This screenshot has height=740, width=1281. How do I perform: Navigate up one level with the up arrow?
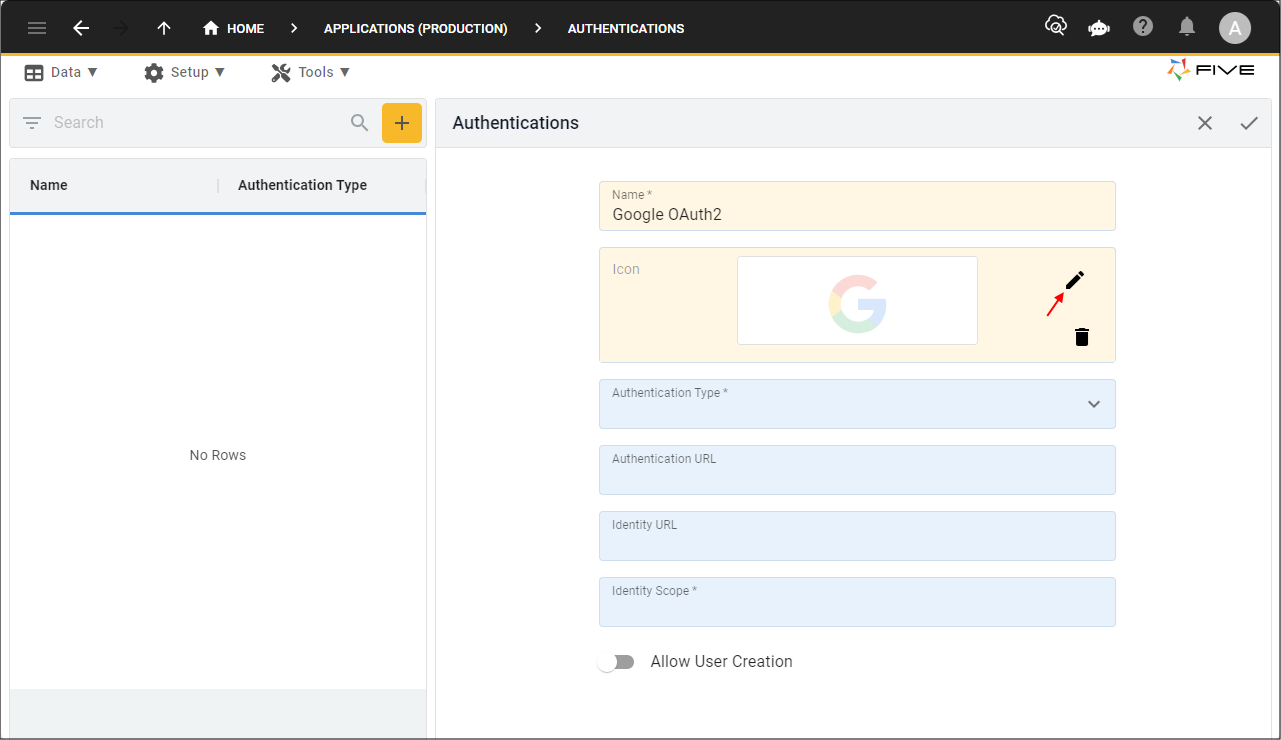click(164, 28)
